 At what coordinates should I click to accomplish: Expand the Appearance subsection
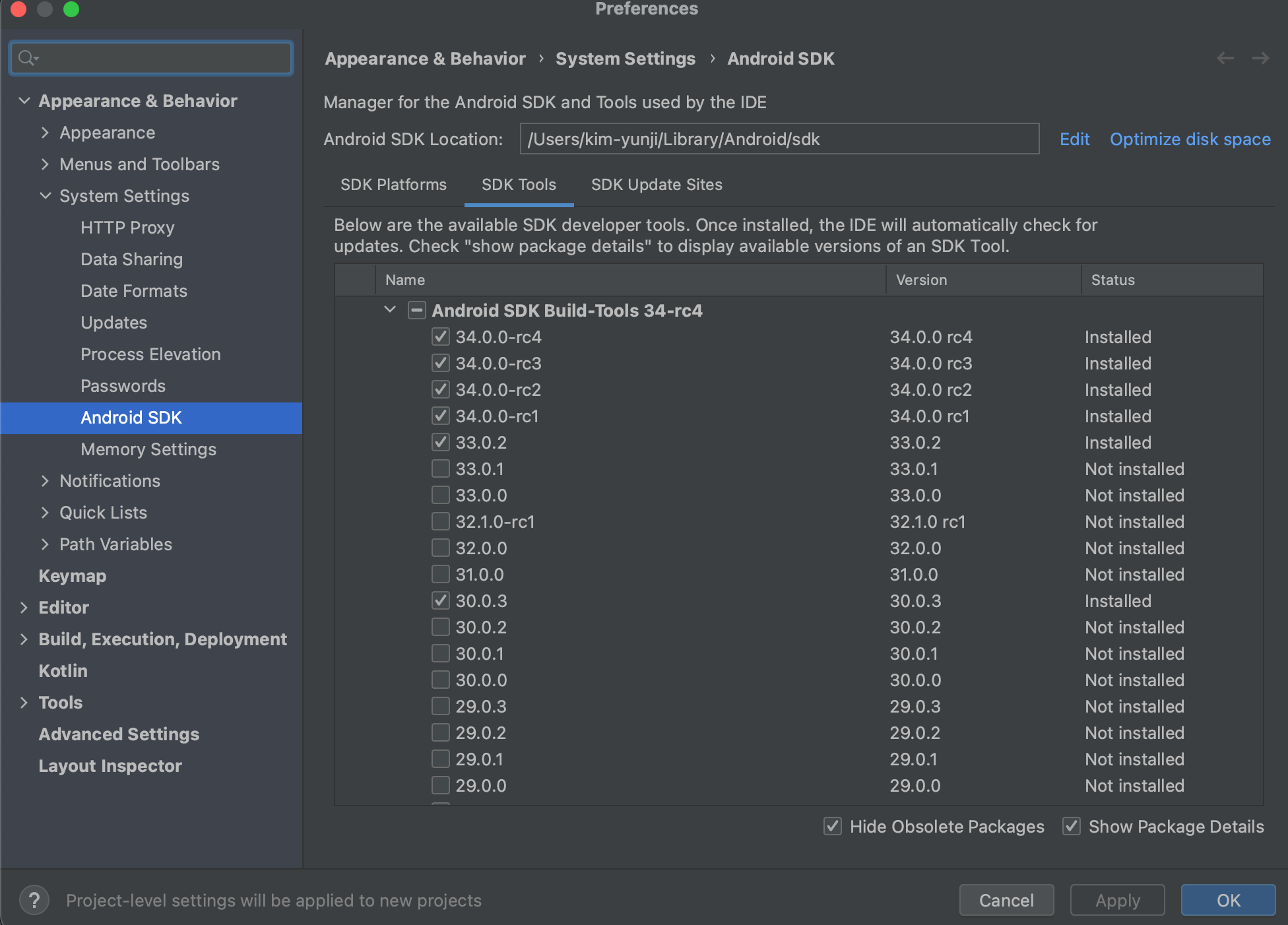tap(45, 133)
